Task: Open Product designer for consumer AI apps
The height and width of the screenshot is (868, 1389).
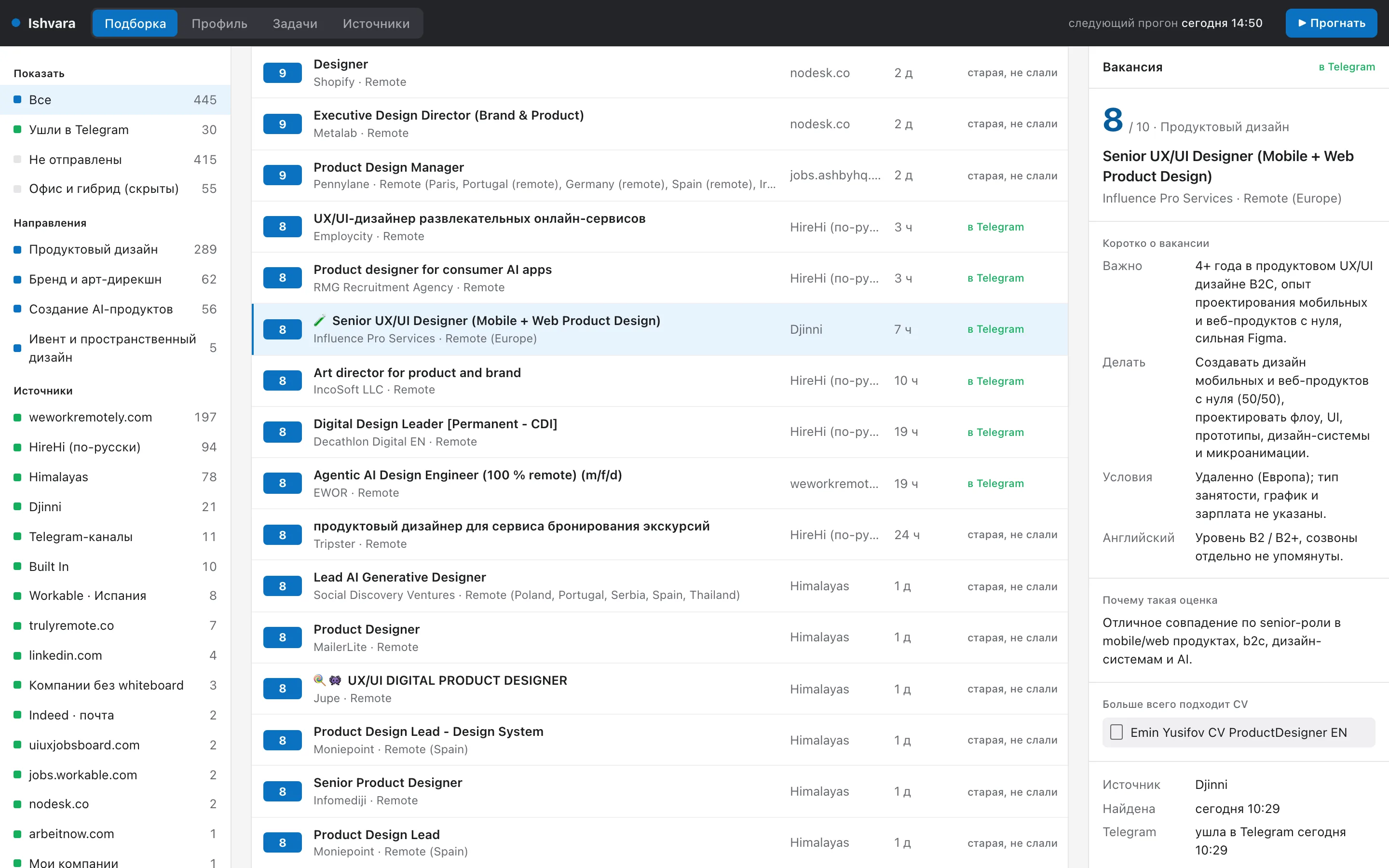Action: (659, 278)
